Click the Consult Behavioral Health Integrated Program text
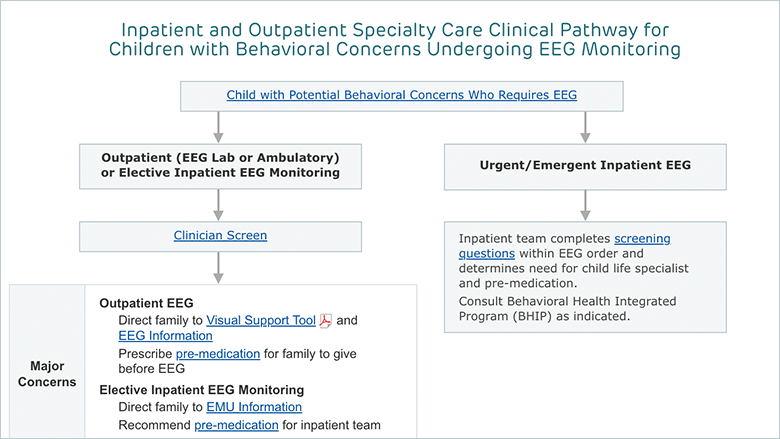The width and height of the screenshot is (780, 439). tap(567, 309)
